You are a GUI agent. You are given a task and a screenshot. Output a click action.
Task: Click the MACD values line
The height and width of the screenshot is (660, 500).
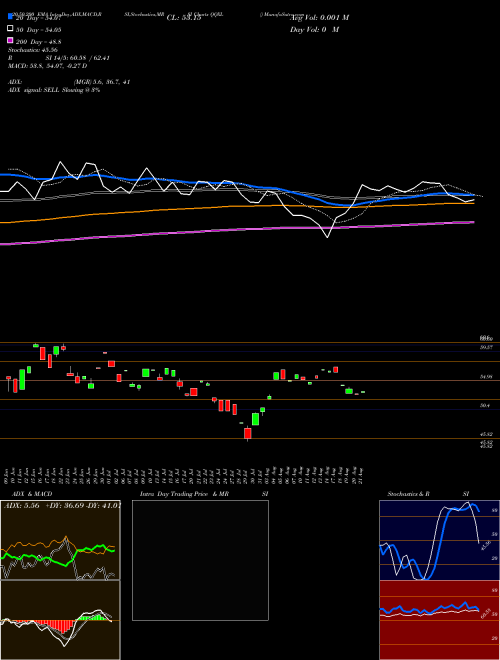point(48,66)
